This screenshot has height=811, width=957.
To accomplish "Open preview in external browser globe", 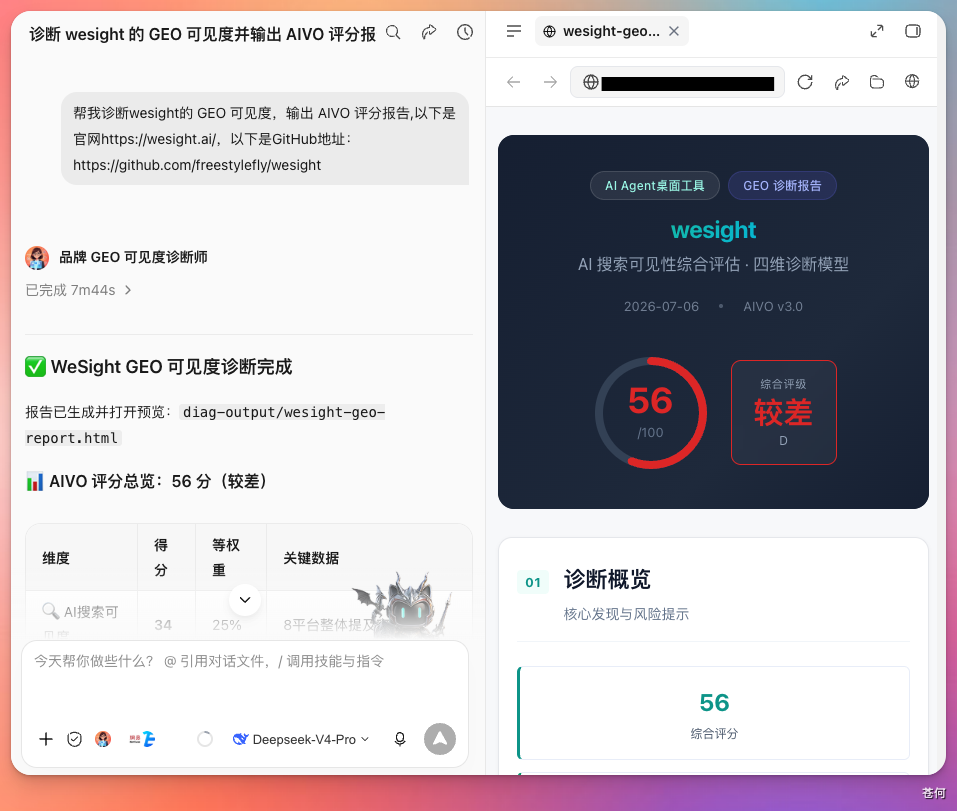I will (912, 81).
